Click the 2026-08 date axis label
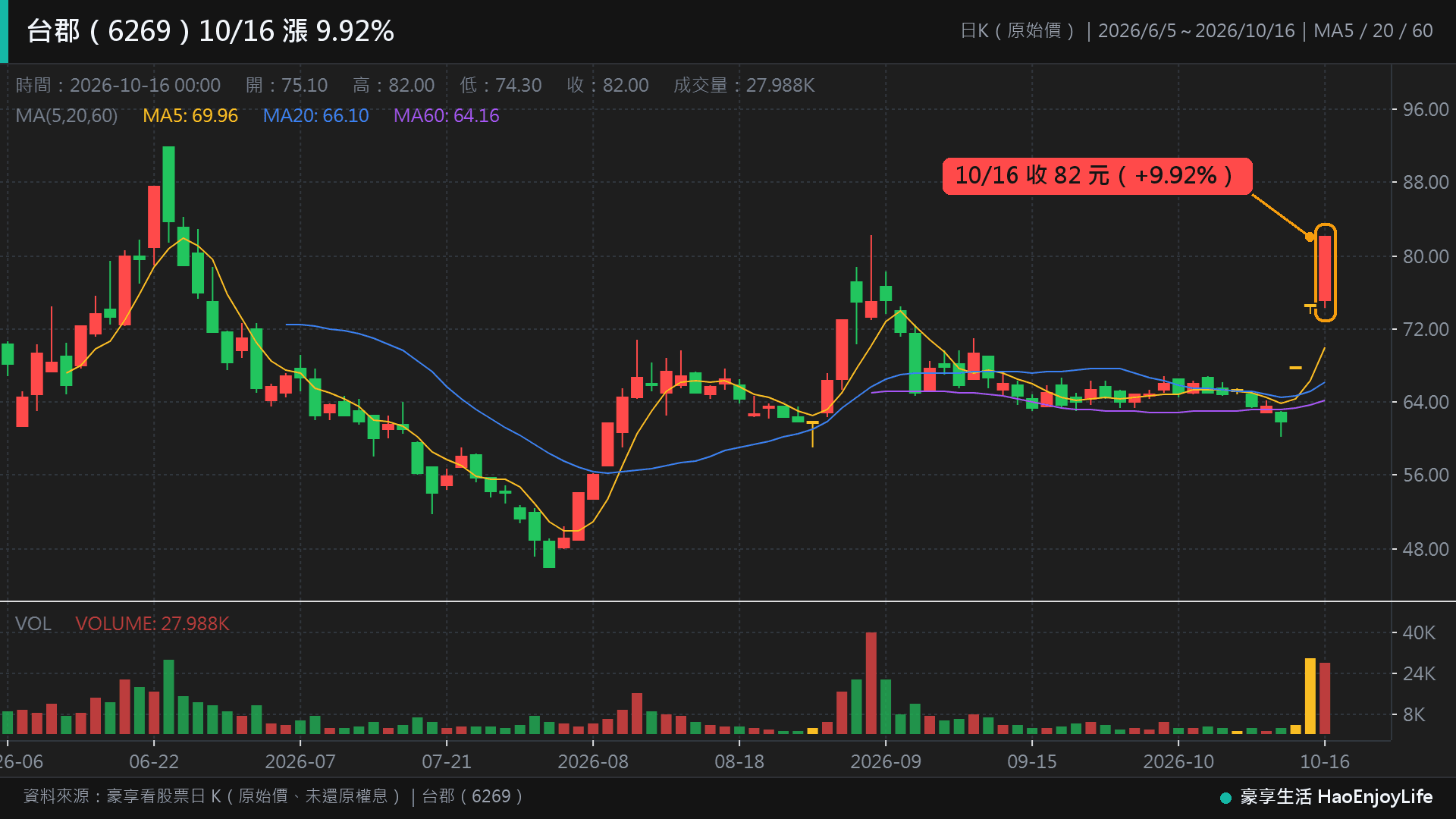Image resolution: width=1456 pixels, height=819 pixels. click(x=593, y=762)
